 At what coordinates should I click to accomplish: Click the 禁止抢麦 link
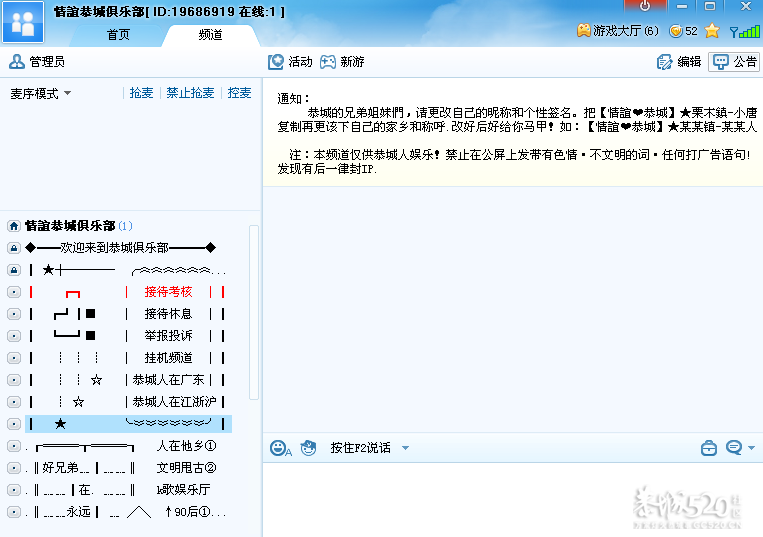190,93
